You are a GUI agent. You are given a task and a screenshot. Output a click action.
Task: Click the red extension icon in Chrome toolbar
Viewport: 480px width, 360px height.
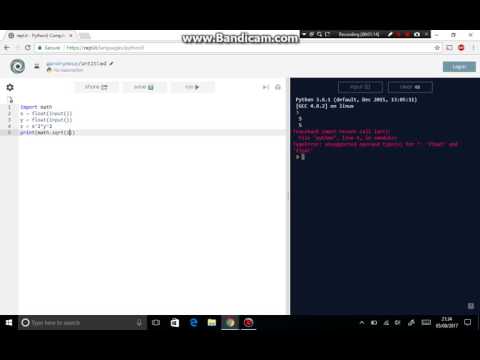461,48
